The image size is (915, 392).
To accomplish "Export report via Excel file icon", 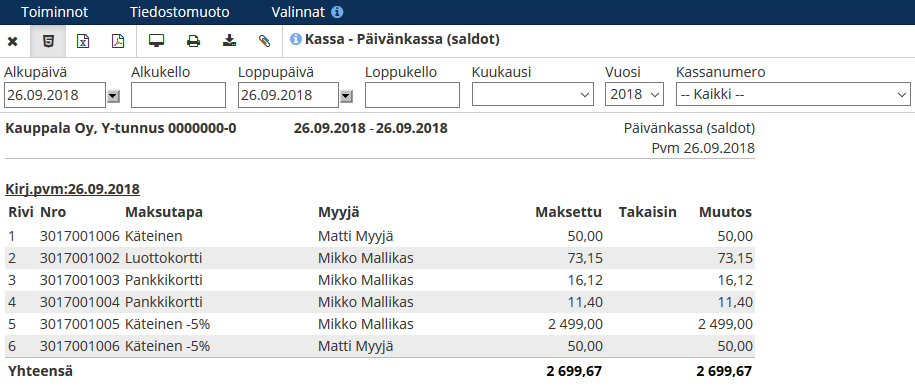I will [x=83, y=41].
